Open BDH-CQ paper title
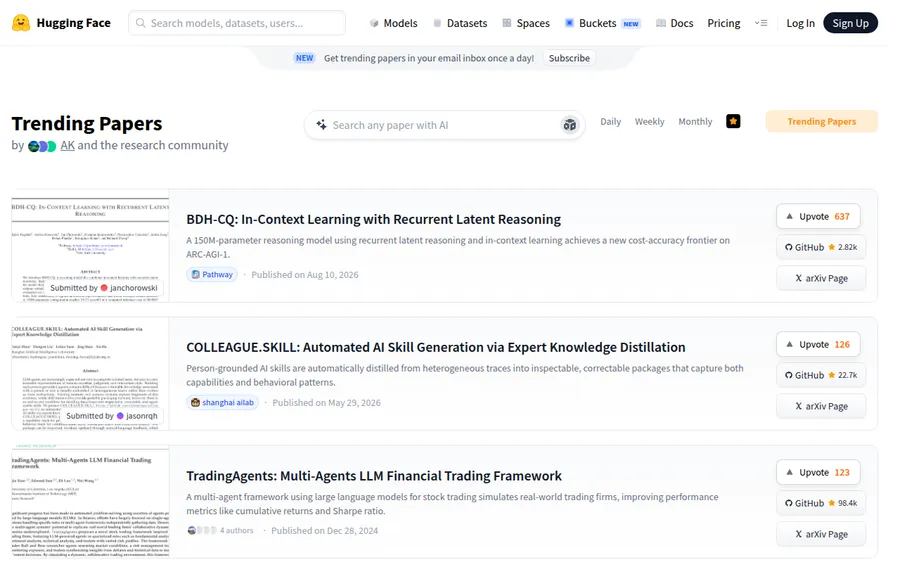Image resolution: width=900 pixels, height=563 pixels. point(373,219)
